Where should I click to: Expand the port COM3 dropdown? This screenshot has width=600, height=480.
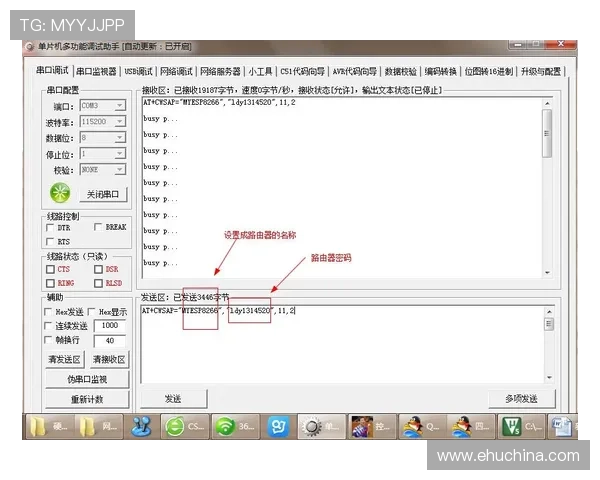coord(120,105)
